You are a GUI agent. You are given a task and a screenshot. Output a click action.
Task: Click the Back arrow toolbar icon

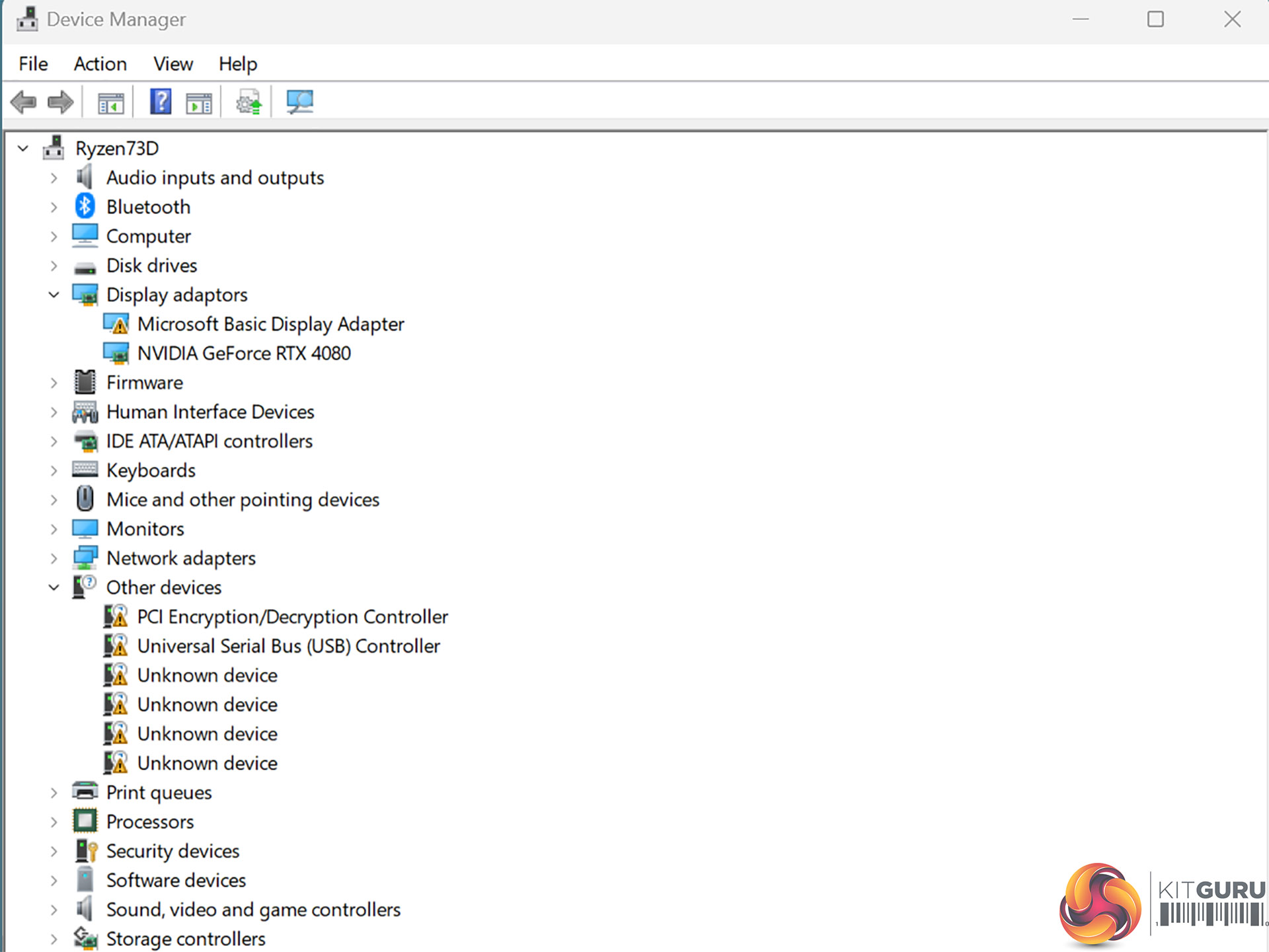coord(24,102)
